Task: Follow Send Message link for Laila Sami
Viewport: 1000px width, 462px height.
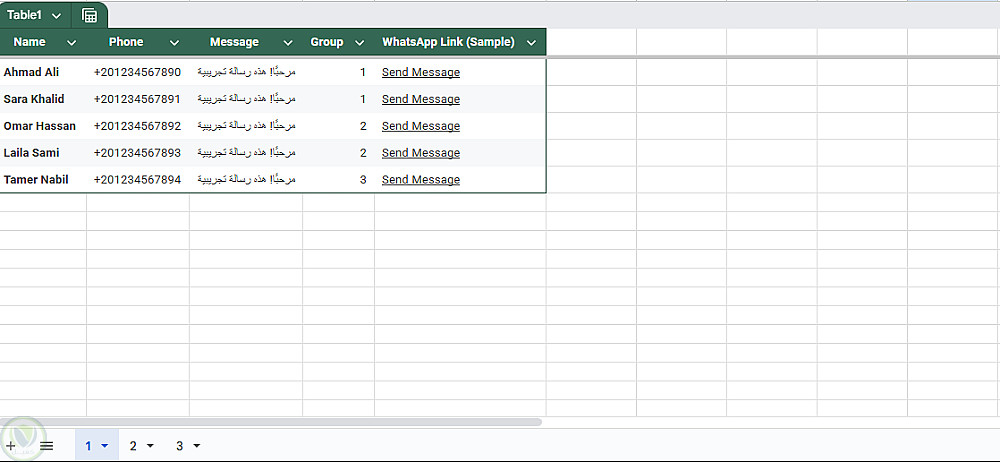Action: 421,153
